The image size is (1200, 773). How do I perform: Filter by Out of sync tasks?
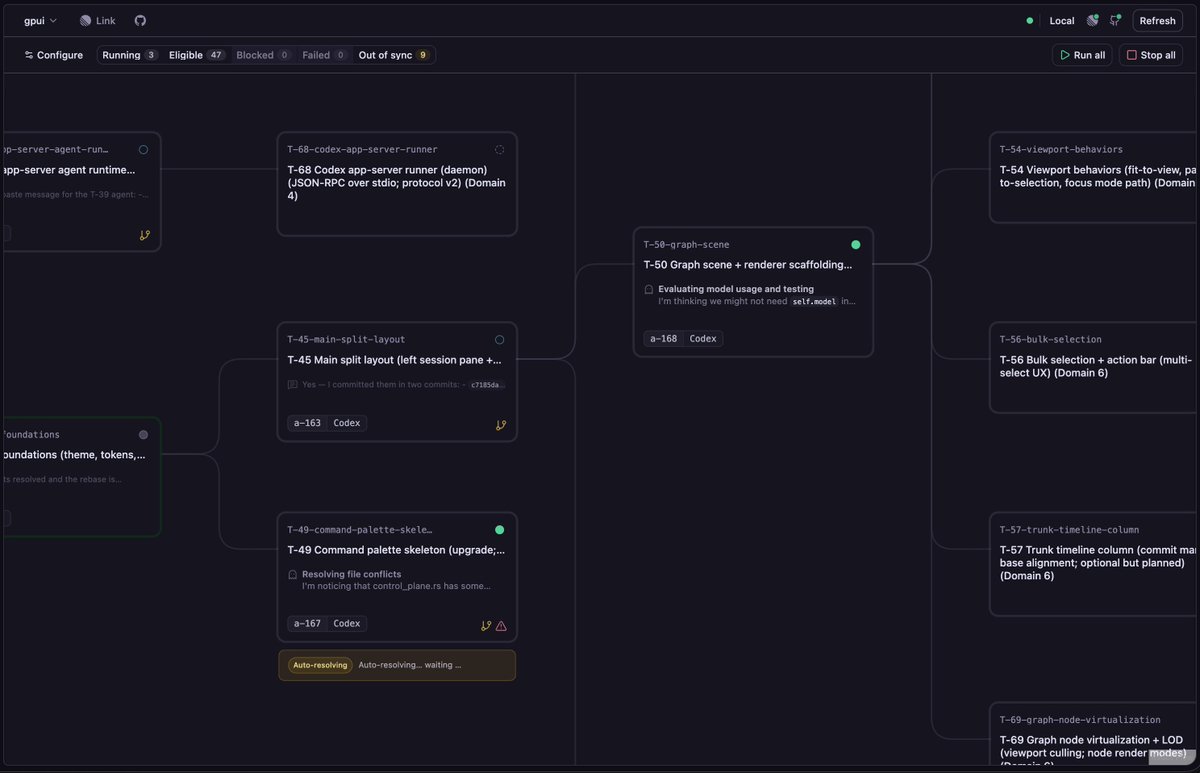(x=395, y=55)
